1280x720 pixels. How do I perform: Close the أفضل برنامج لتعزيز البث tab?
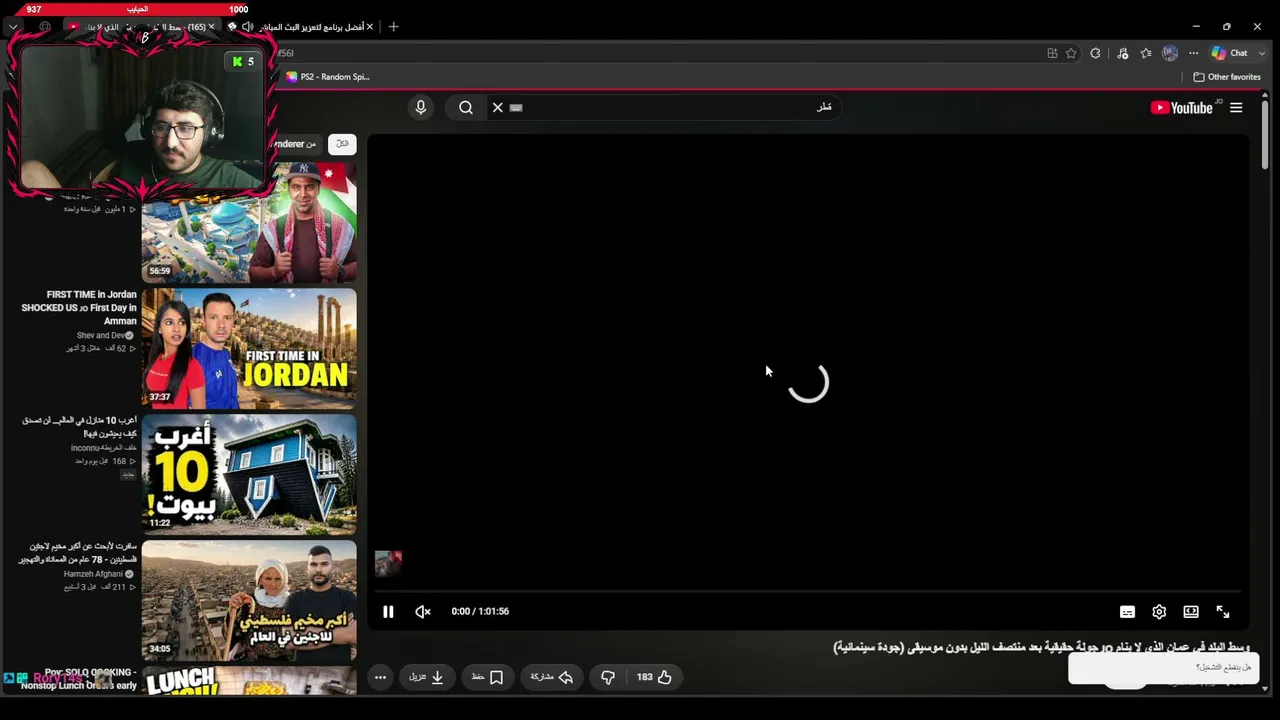pyautogui.click(x=369, y=27)
